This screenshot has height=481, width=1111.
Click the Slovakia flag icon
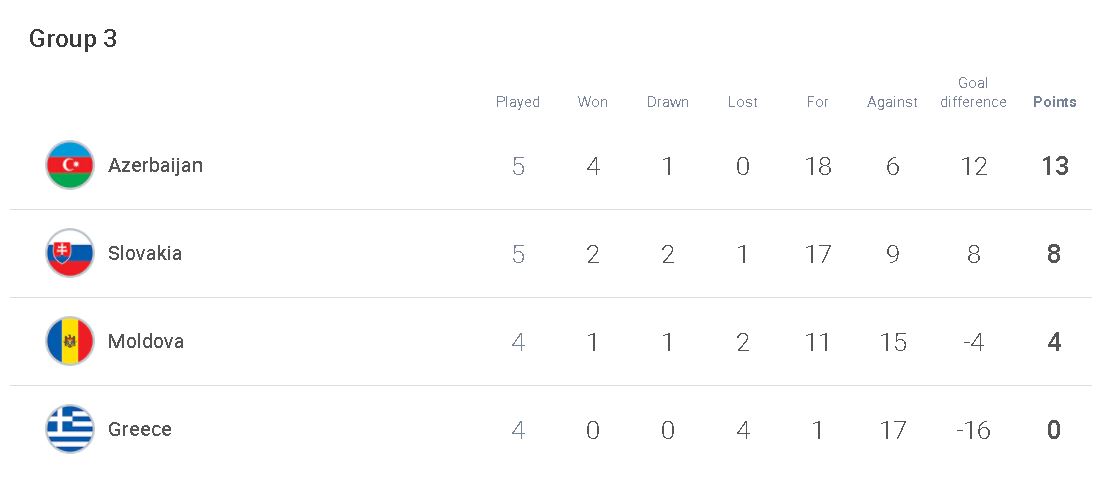(x=70, y=253)
